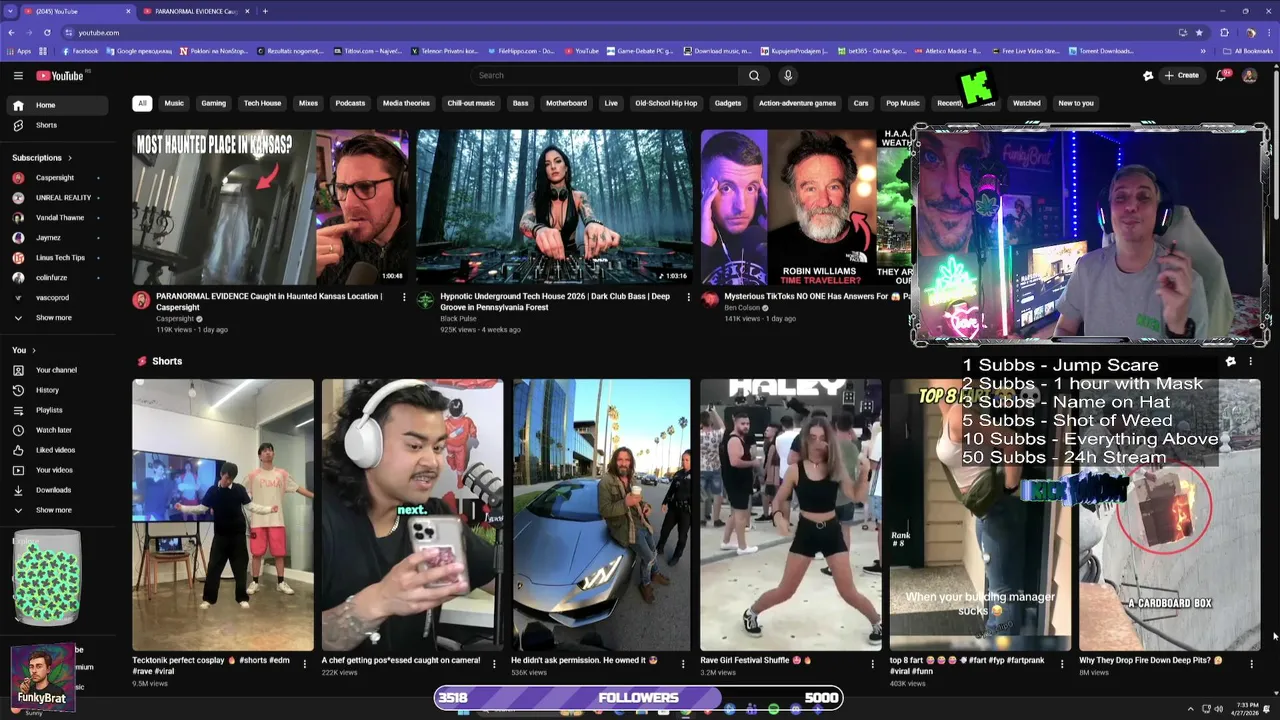Open Downloads in the sidebar
1280x720 pixels.
pyautogui.click(x=58, y=490)
